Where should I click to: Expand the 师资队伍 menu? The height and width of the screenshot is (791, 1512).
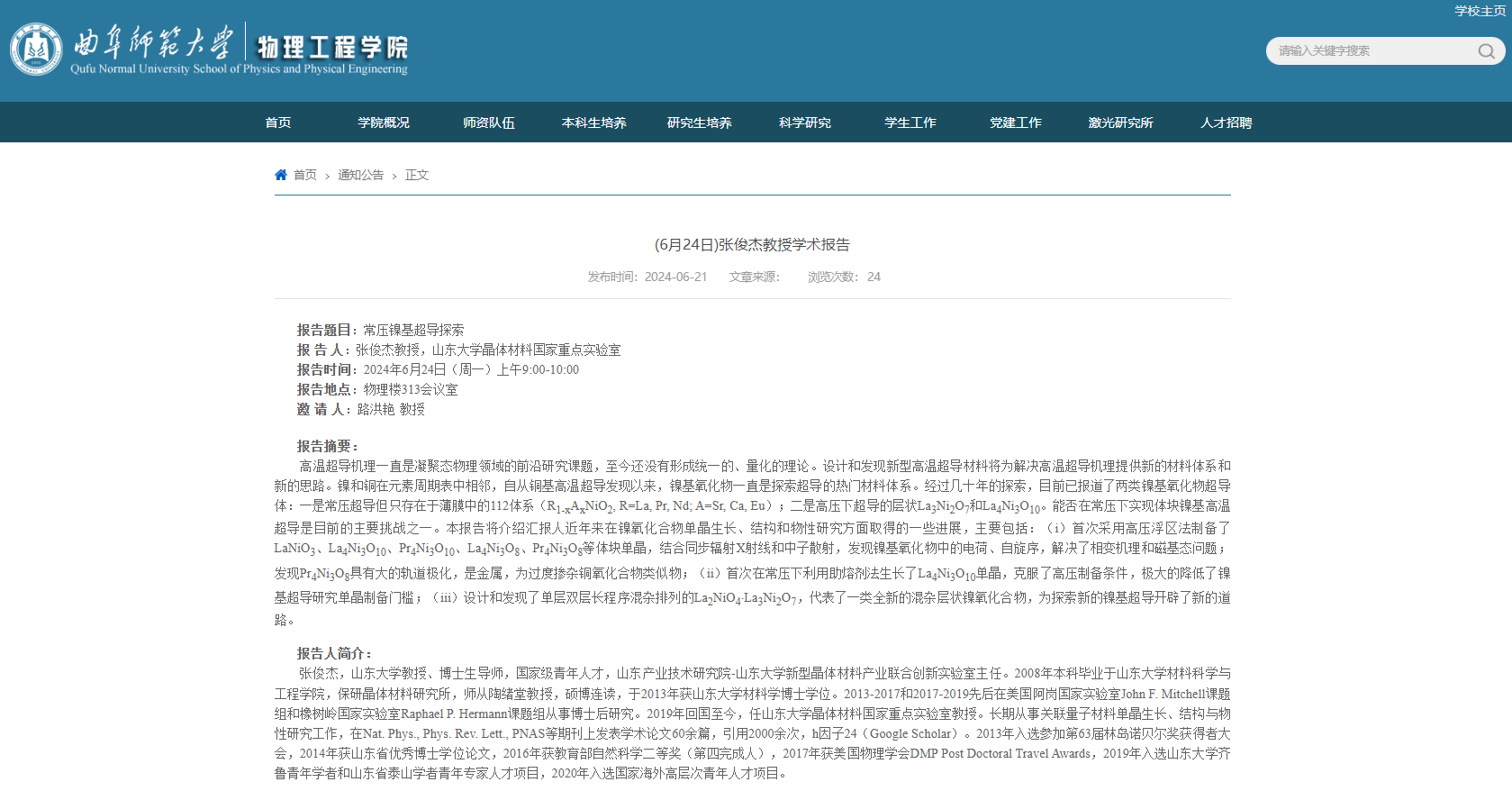point(489,123)
